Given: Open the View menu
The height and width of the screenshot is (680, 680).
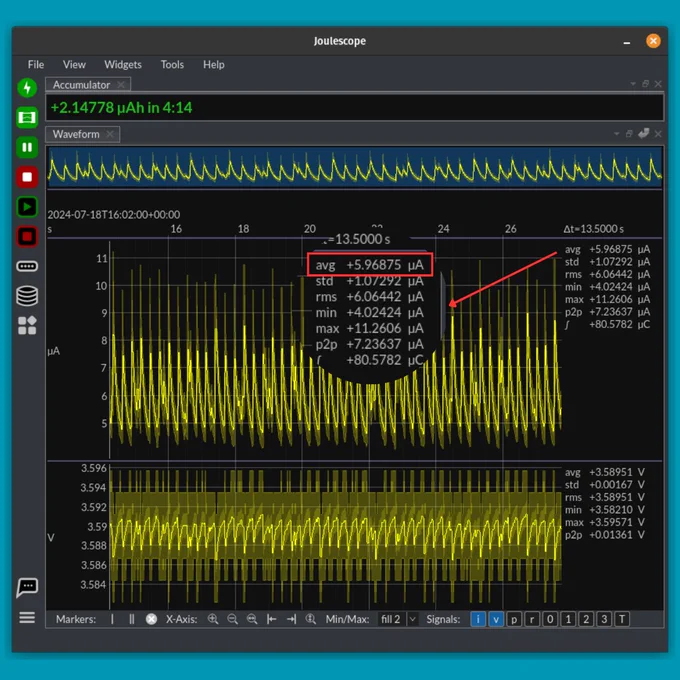Looking at the screenshot, I should click(74, 65).
